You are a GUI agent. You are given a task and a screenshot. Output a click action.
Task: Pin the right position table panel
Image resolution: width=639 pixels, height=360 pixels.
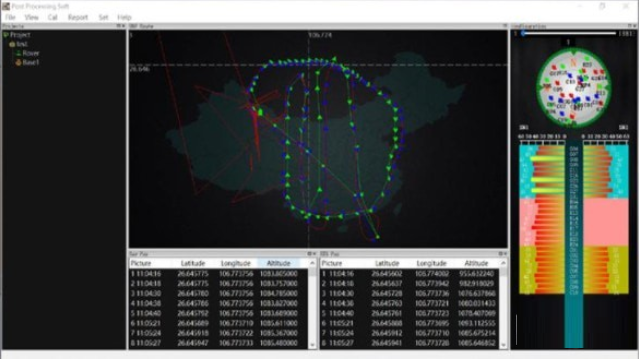pyautogui.click(x=500, y=254)
